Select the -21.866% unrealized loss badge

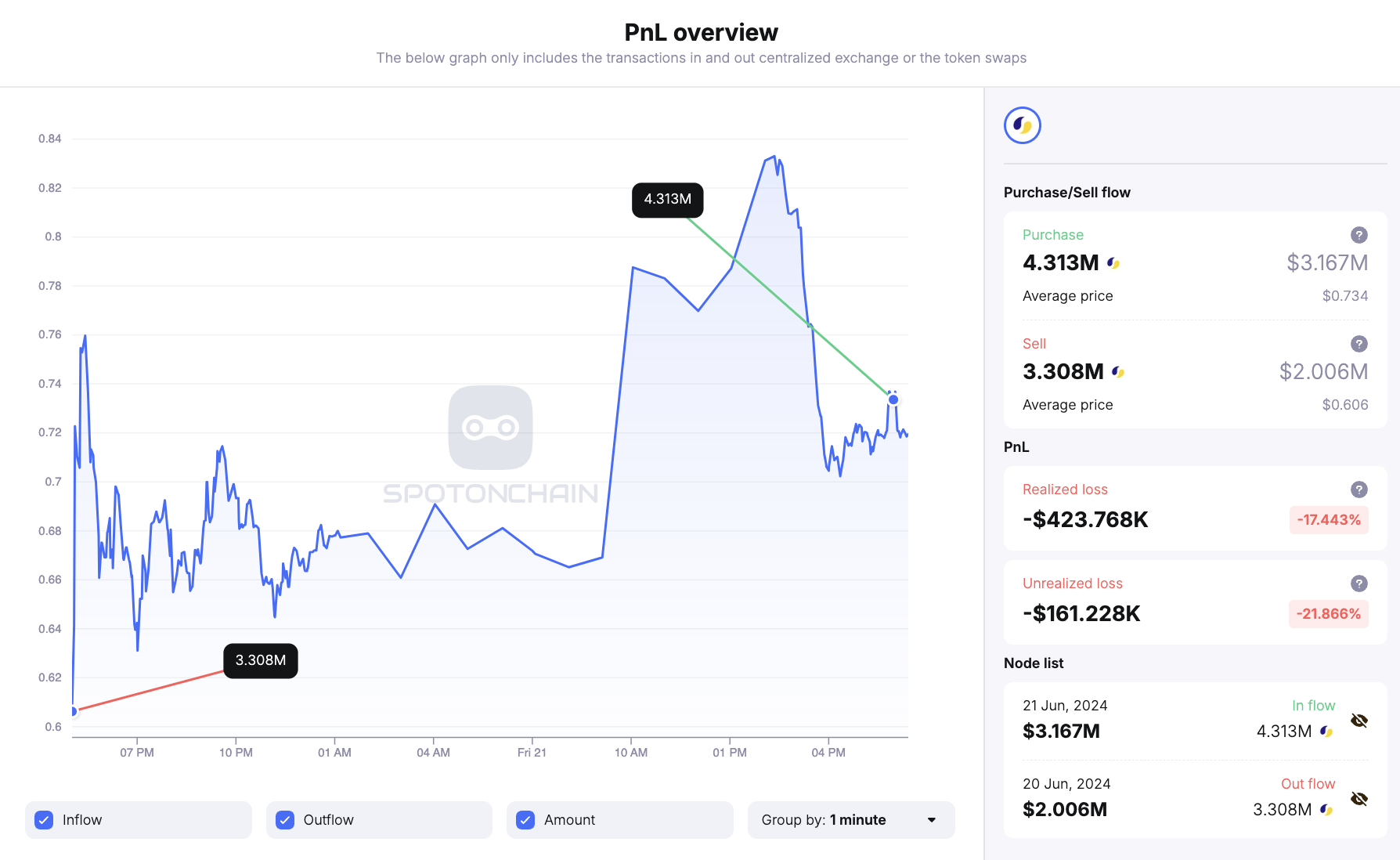1329,614
